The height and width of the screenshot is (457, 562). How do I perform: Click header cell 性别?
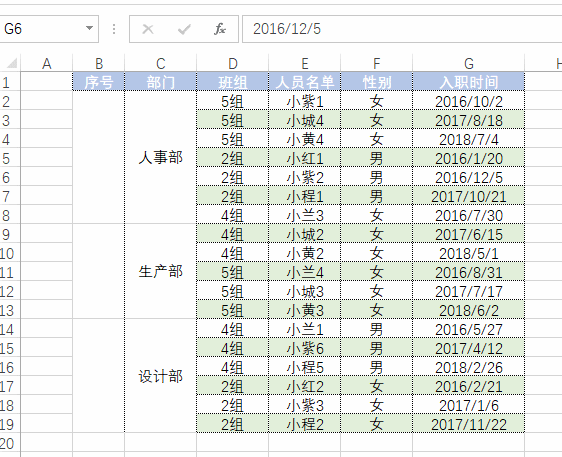coord(377,82)
